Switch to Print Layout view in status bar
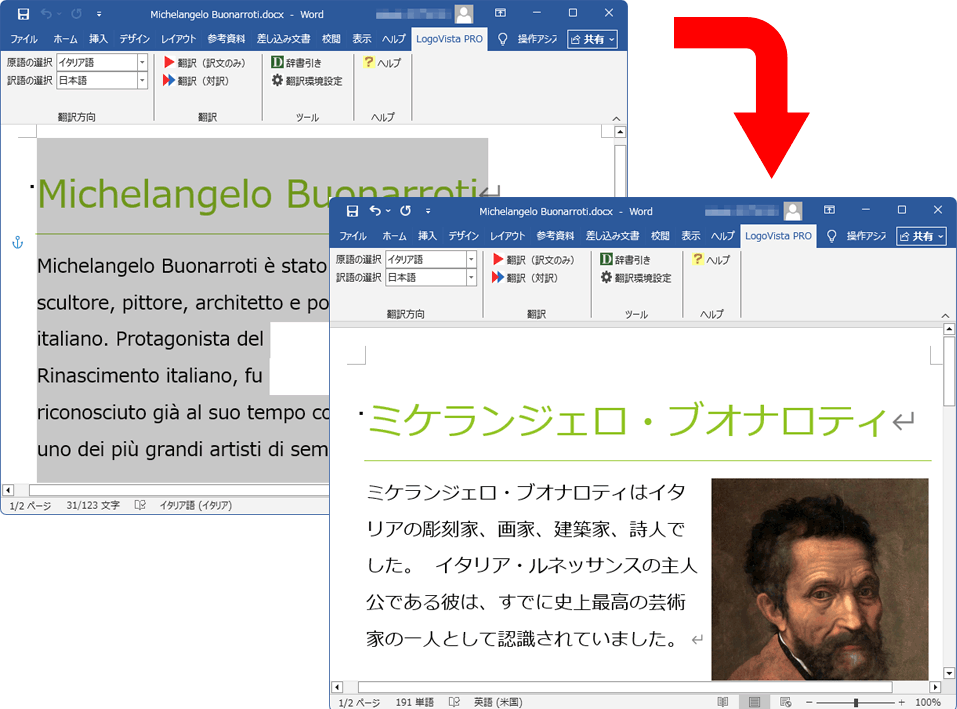The width and height of the screenshot is (957, 709). (x=754, y=702)
